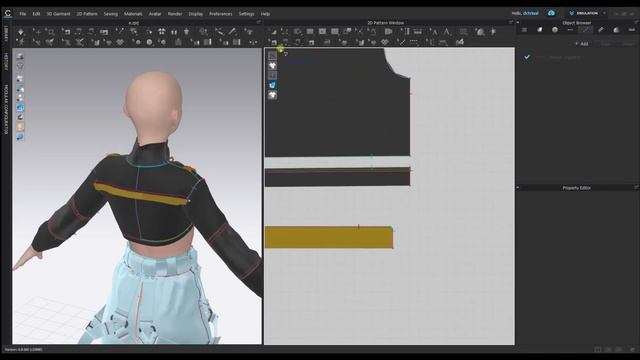Viewport: 640px width, 360px height.
Task: Open the Fabric tab icon in Object Browser
Action: click(x=540, y=30)
